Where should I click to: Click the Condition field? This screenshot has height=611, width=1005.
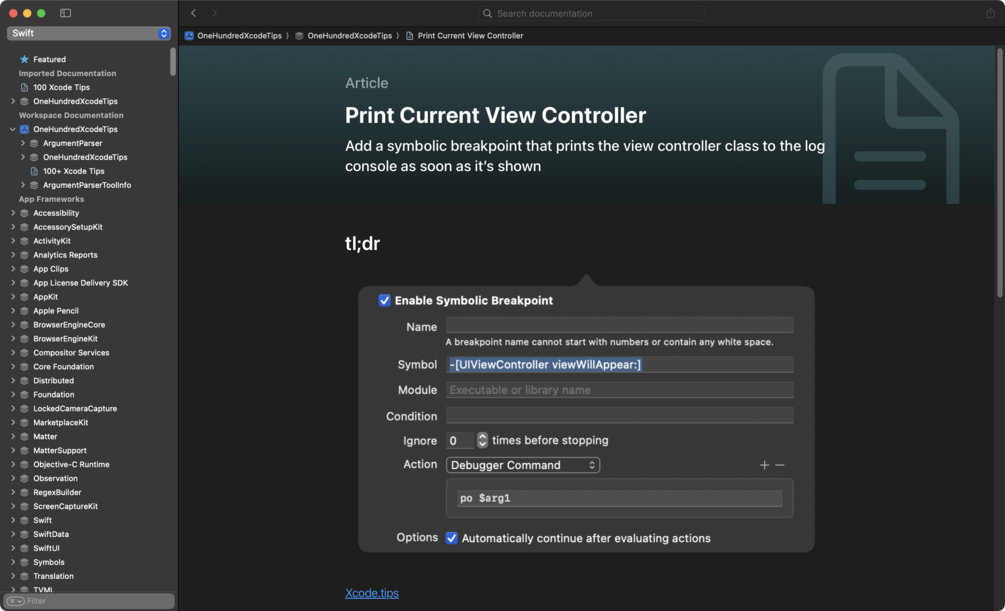[x=620, y=415]
